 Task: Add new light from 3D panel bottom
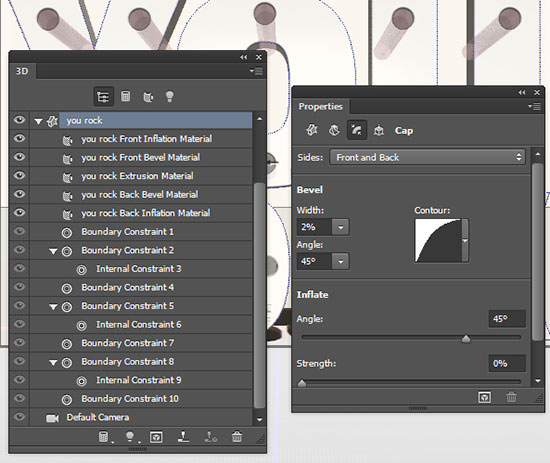(130, 437)
